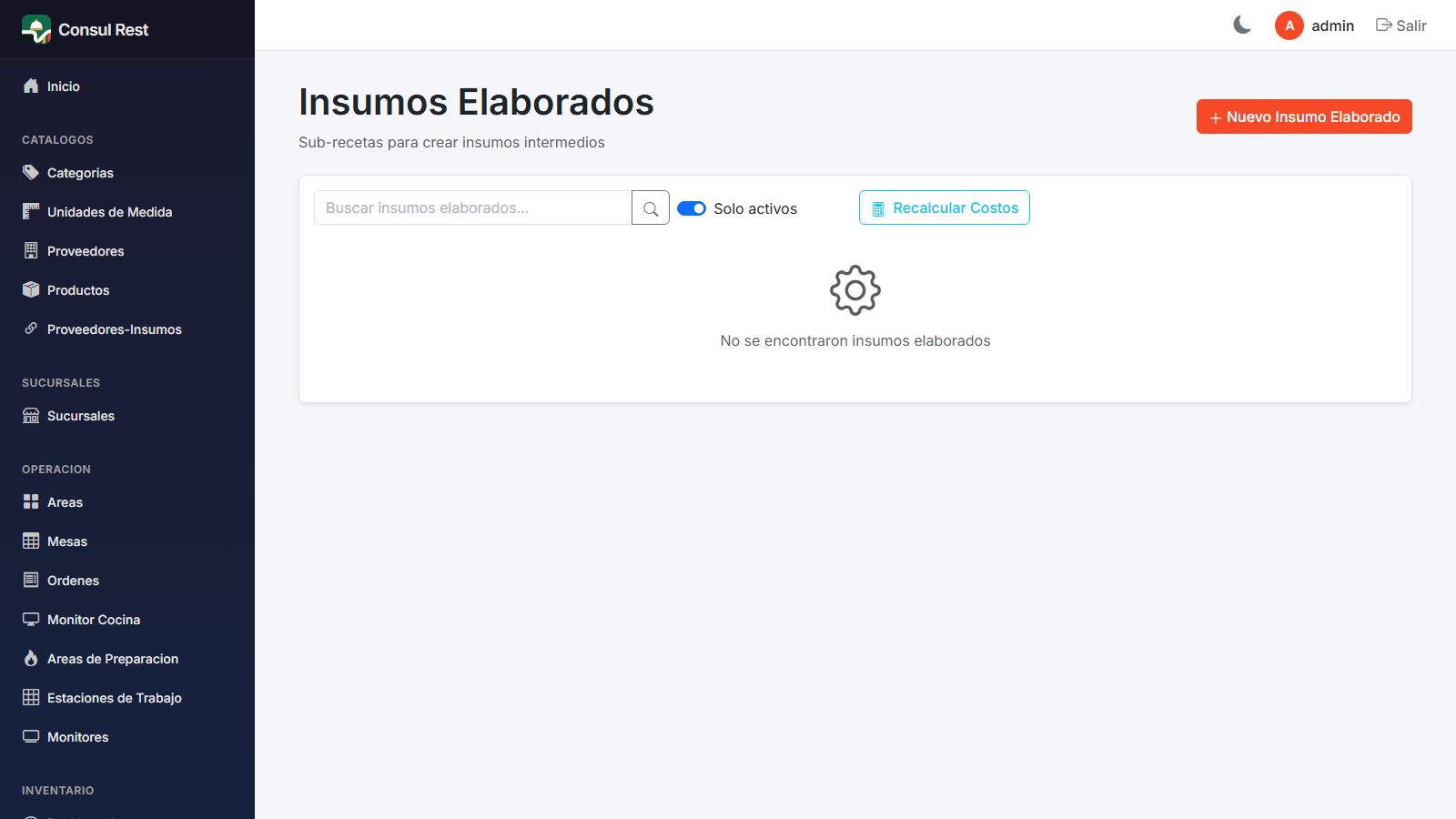Open Ordenes list
Screen dimensions: 1456x819
point(127,581)
